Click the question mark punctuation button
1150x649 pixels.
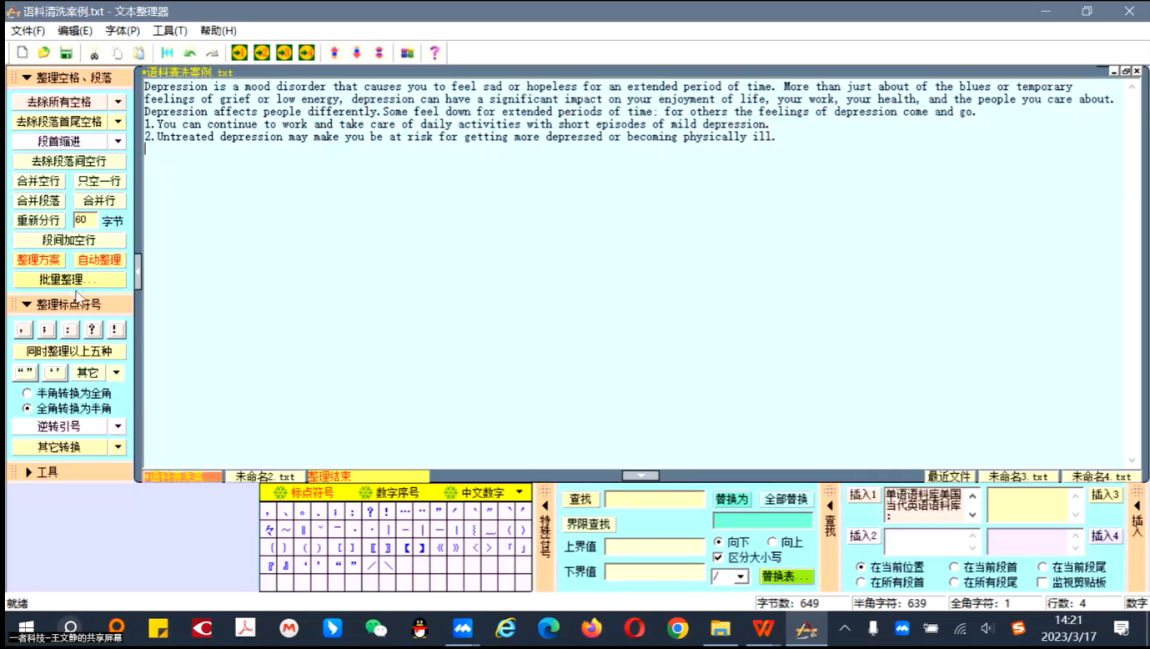[x=92, y=329]
